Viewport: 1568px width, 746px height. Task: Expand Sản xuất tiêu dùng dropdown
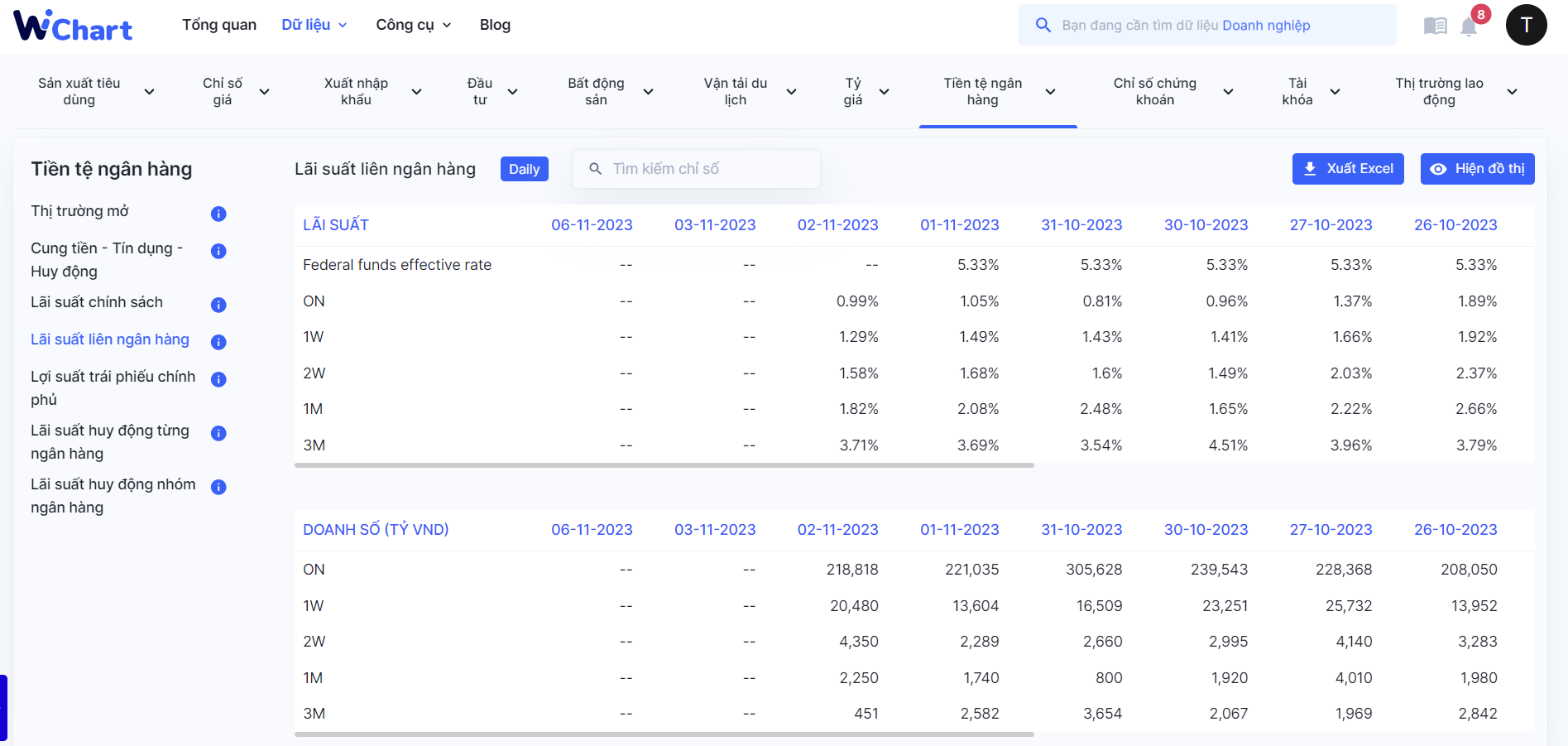149,92
